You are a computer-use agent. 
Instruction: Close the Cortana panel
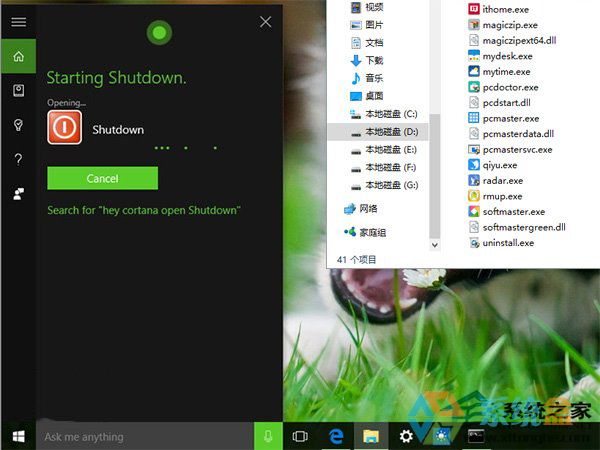(266, 22)
